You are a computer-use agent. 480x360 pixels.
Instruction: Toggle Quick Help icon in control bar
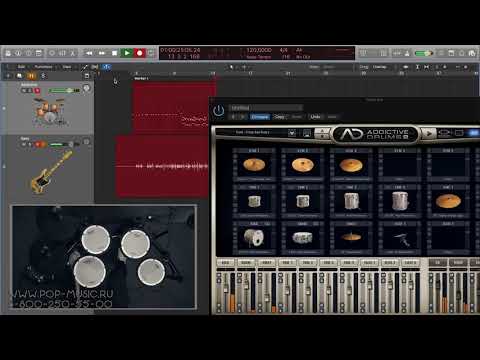tap(29, 53)
